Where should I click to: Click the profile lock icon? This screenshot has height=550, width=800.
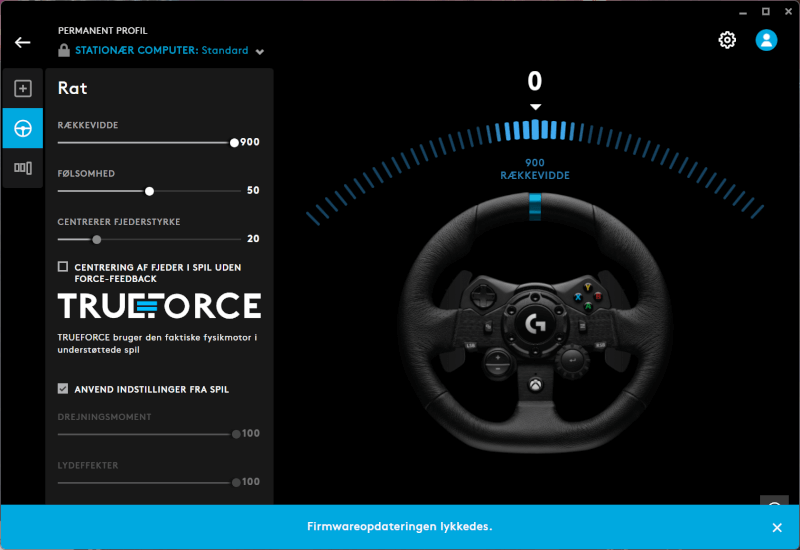[x=64, y=50]
